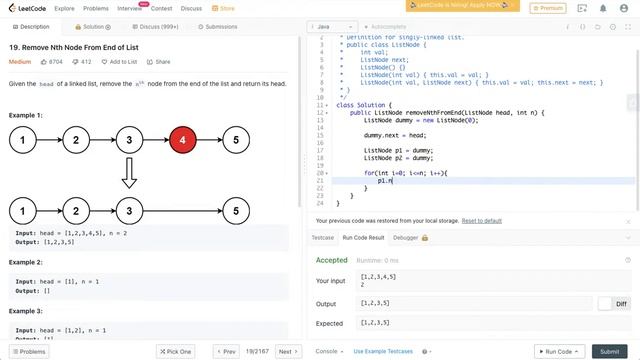Image resolution: width=640 pixels, height=360 pixels.
Task: Go to Prev problem
Action: 227,351
